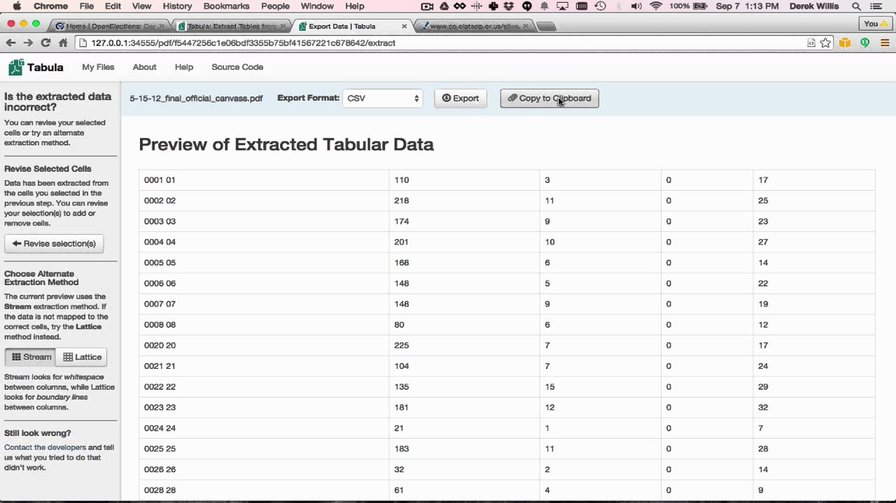The width and height of the screenshot is (896, 503).
Task: Select Stream extraction method
Action: [x=31, y=357]
